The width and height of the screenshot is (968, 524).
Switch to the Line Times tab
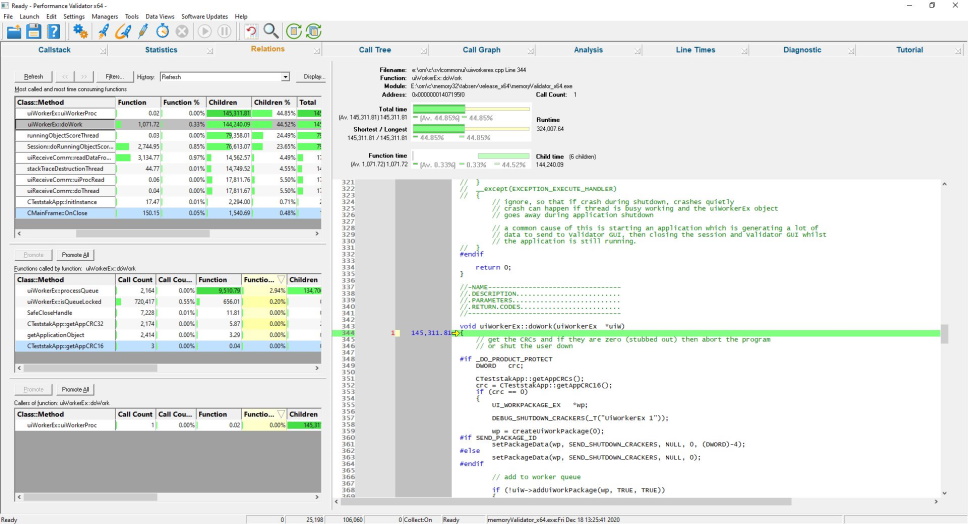point(695,50)
